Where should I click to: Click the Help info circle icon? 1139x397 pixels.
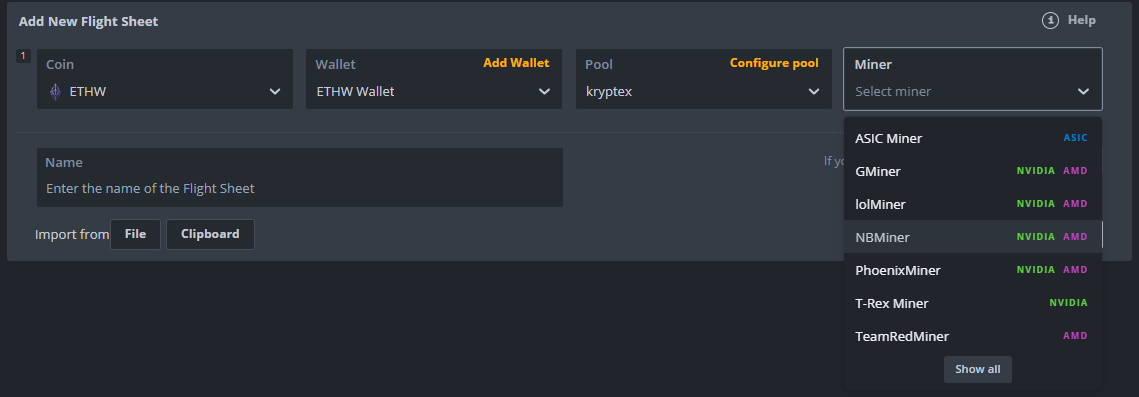tap(1050, 20)
